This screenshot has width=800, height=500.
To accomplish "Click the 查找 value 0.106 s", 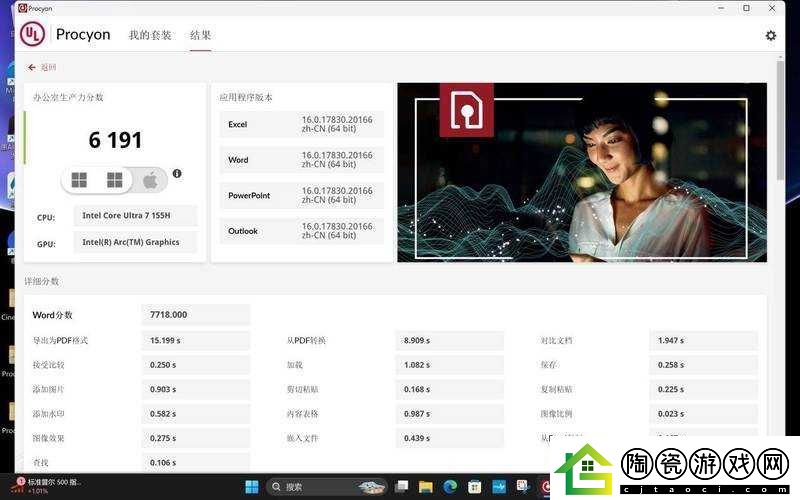I will tap(196, 463).
